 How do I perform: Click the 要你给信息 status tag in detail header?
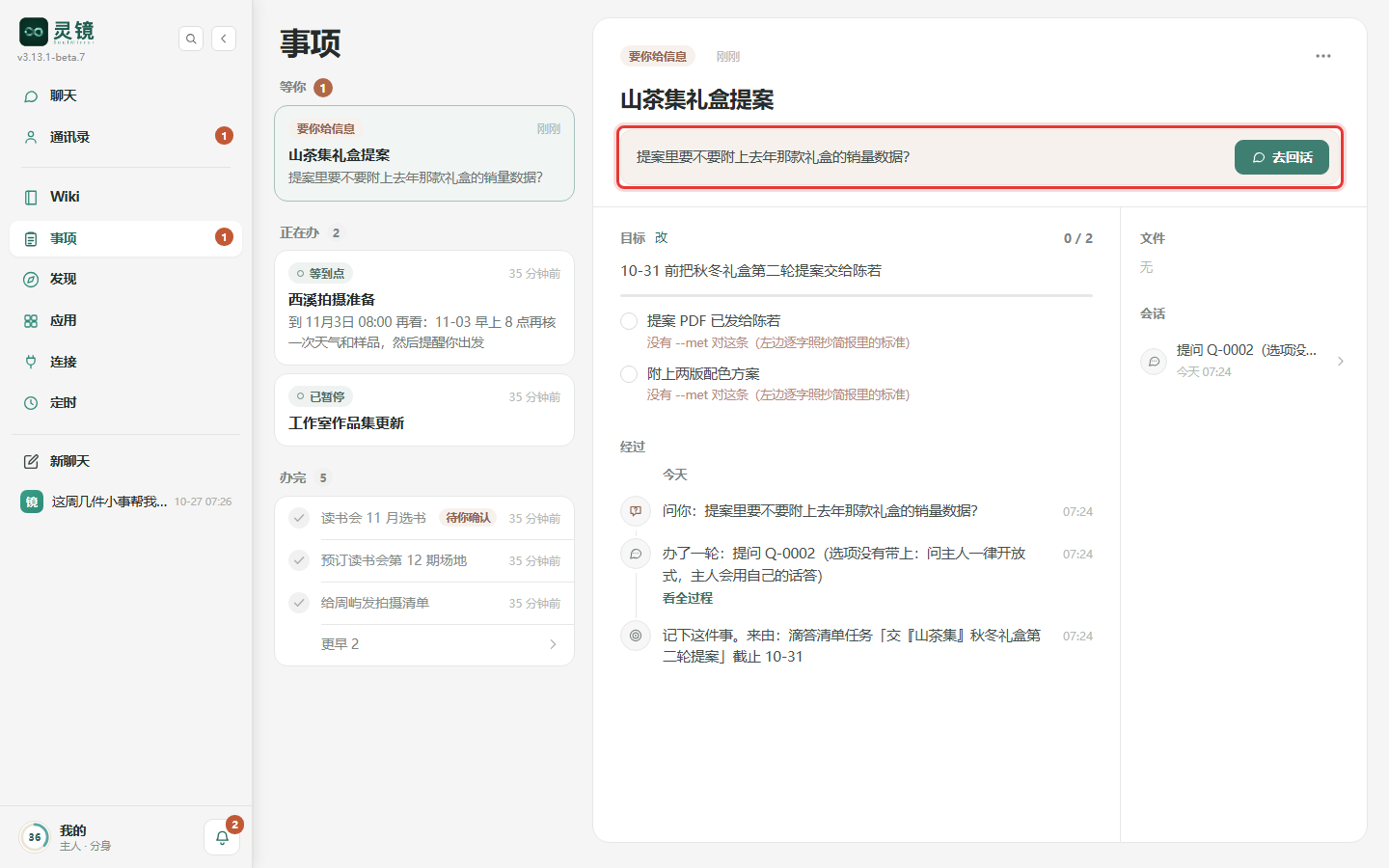658,57
